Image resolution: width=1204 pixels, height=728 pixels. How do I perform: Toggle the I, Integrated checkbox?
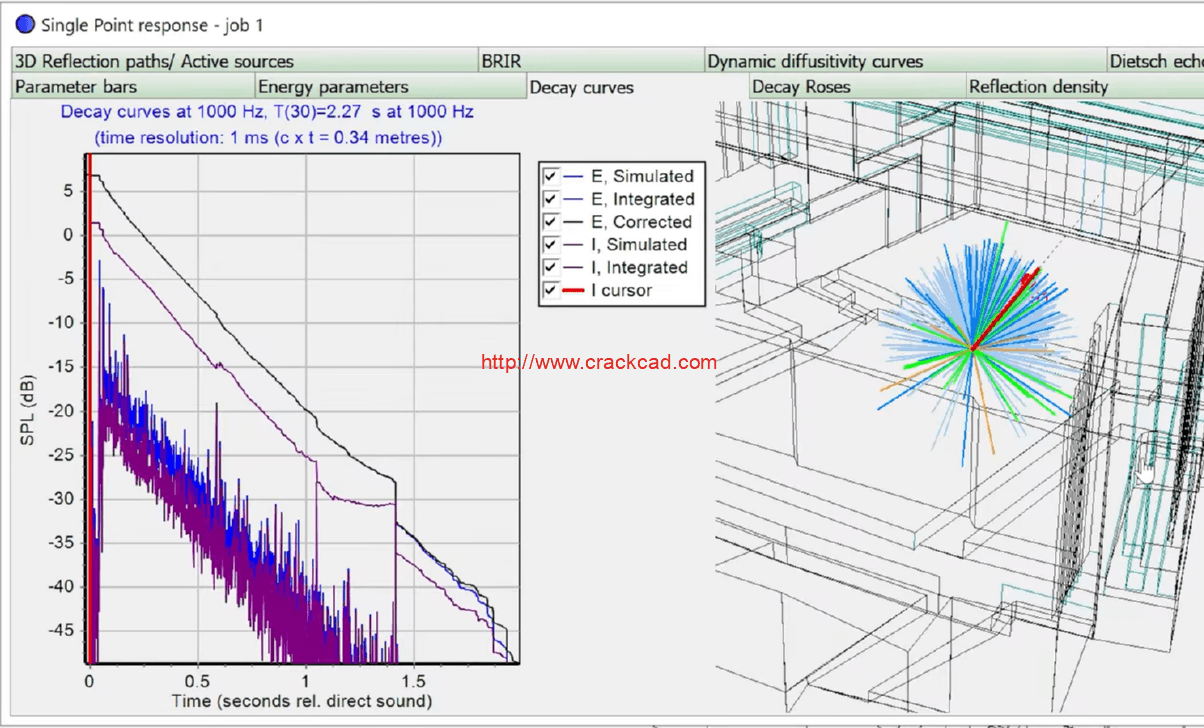550,267
